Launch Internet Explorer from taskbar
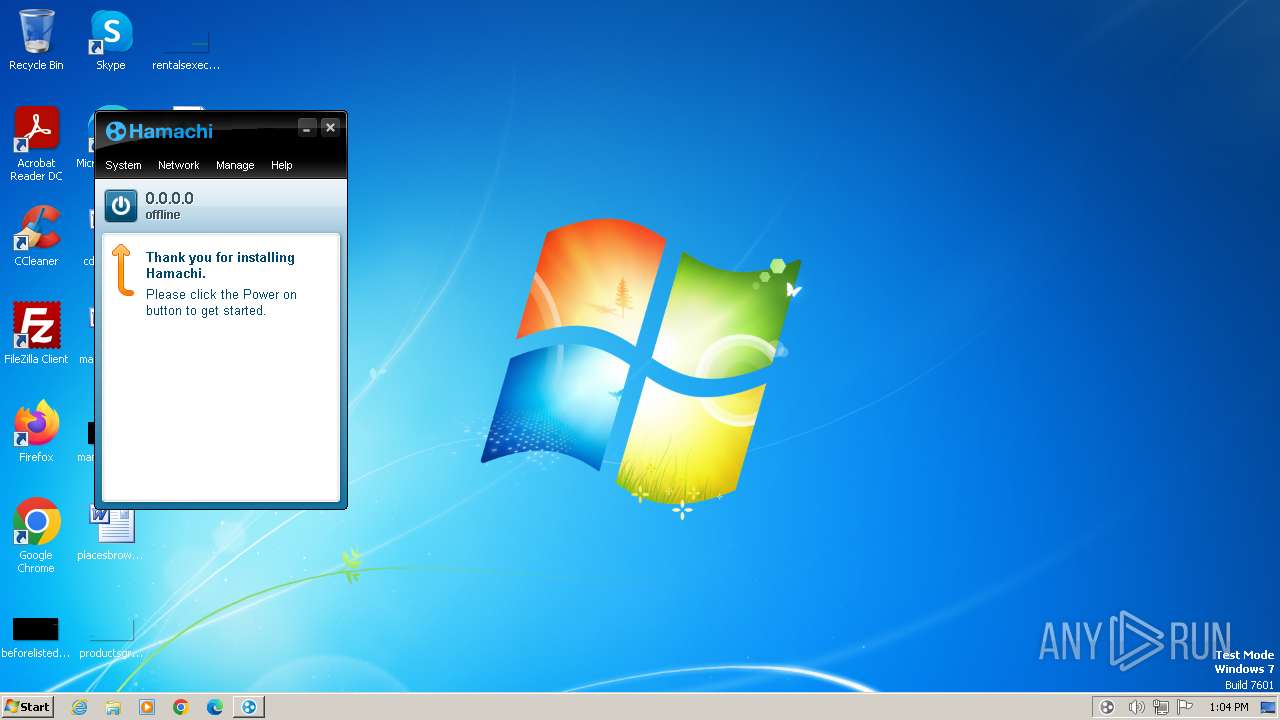The image size is (1280, 720). (x=79, y=707)
